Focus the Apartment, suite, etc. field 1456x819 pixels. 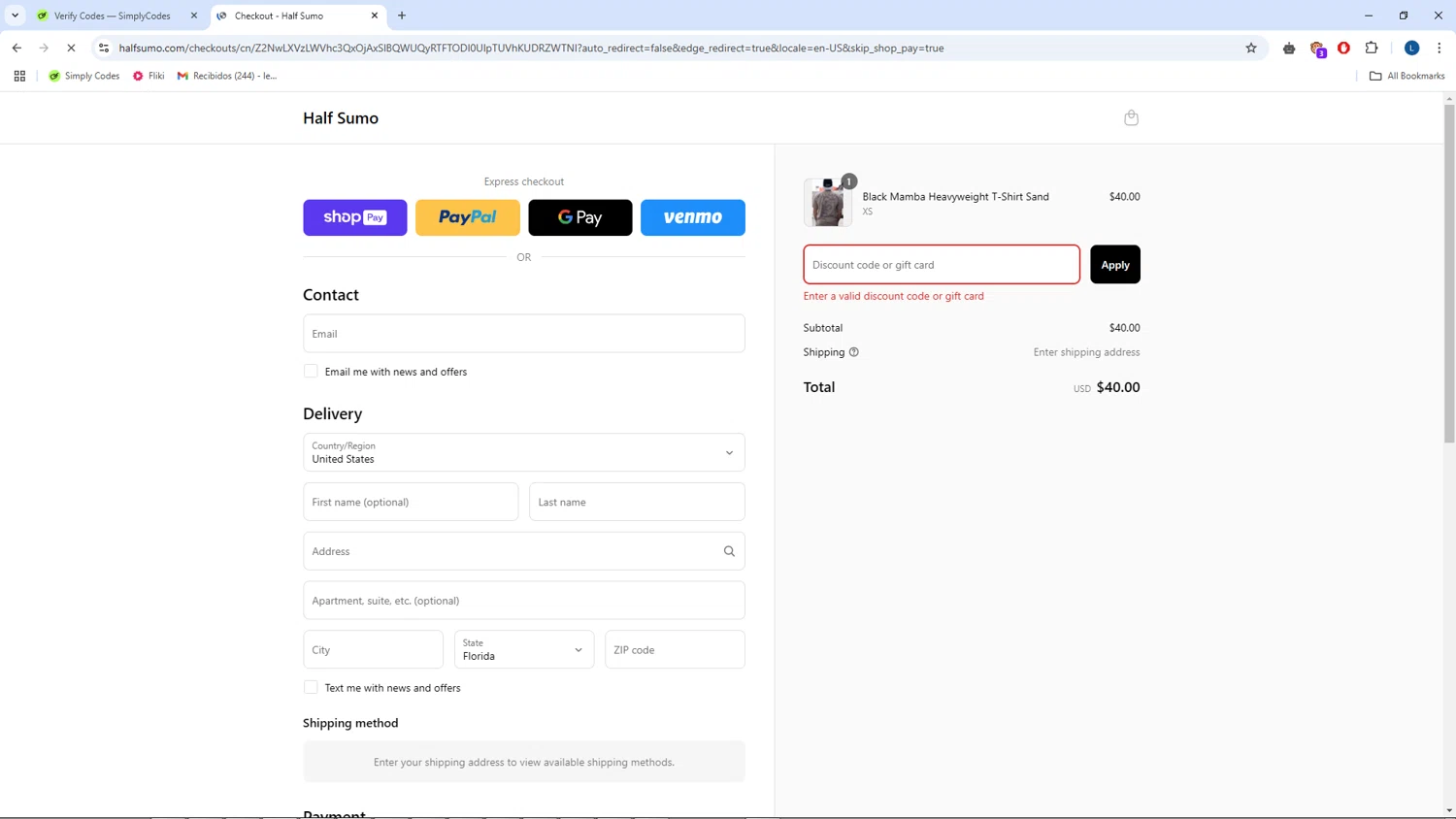click(x=524, y=601)
